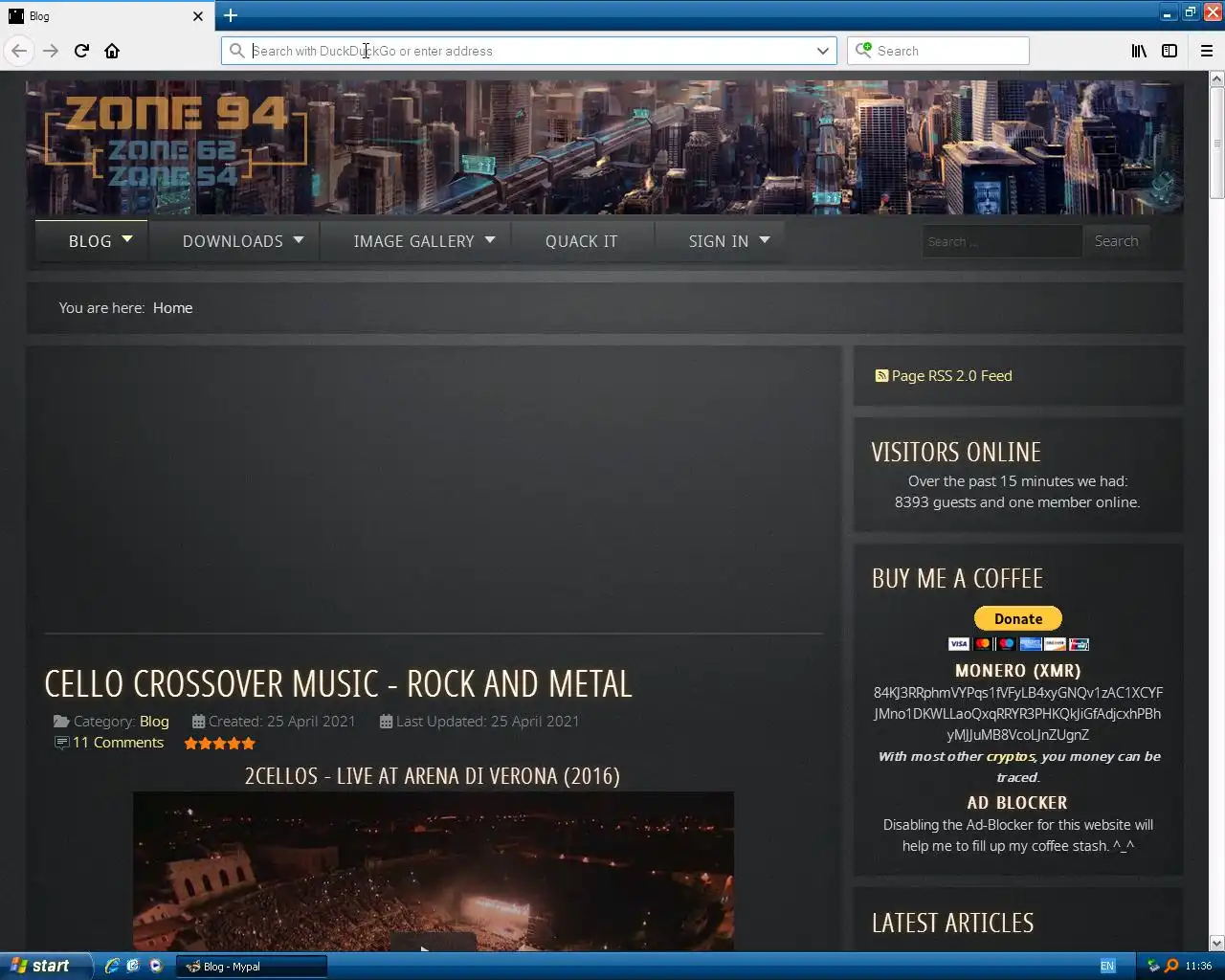
Task: Click the PayPal Donate button
Action: click(x=1017, y=618)
